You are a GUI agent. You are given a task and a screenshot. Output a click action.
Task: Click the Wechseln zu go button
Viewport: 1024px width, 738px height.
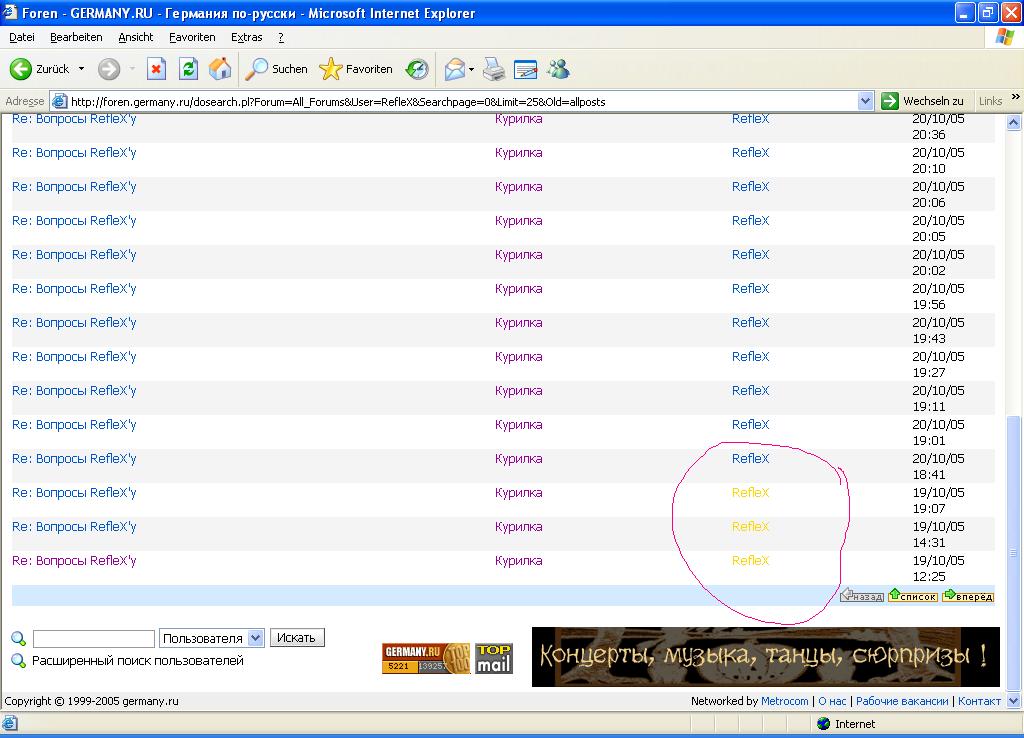pos(922,101)
